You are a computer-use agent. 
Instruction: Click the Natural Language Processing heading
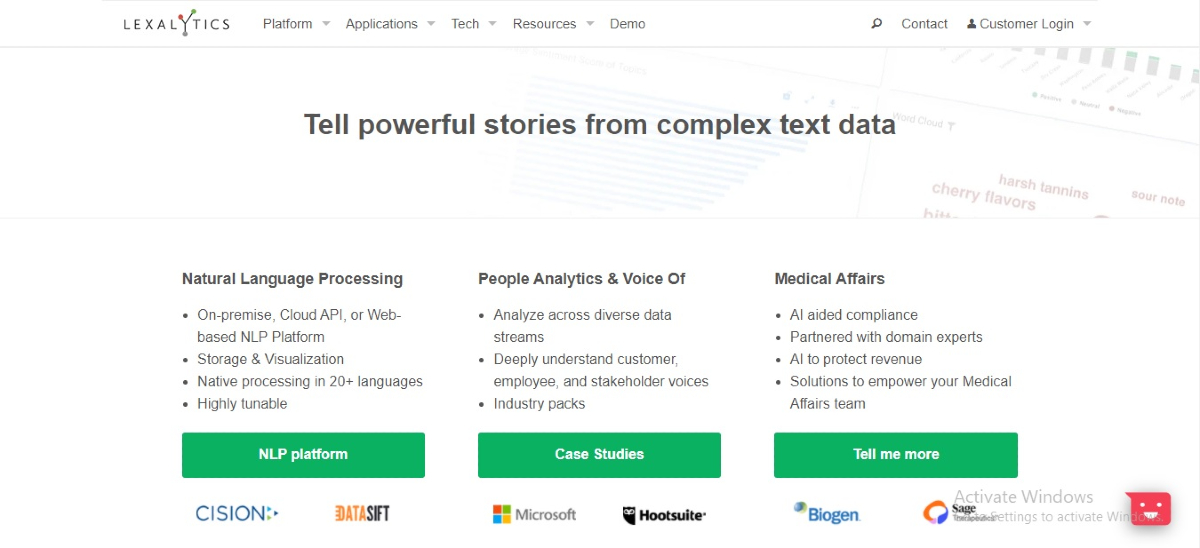click(292, 279)
